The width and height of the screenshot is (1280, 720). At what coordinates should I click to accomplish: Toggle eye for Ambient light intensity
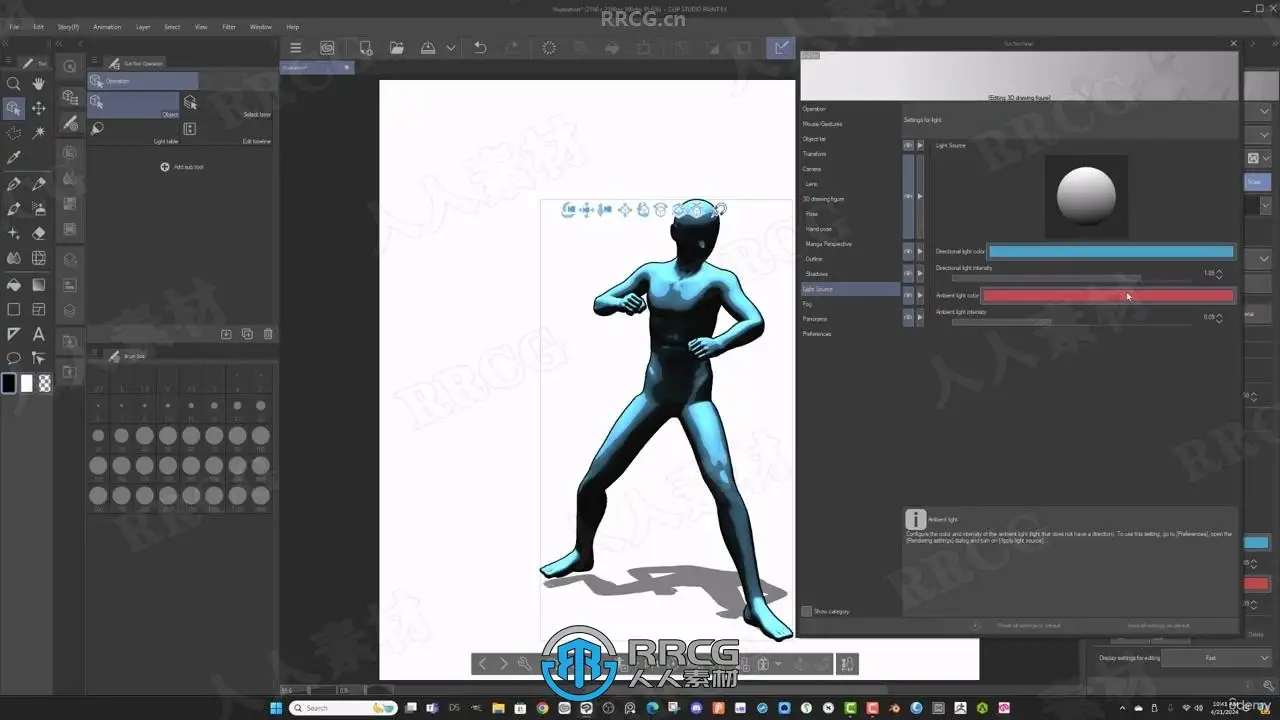click(909, 317)
